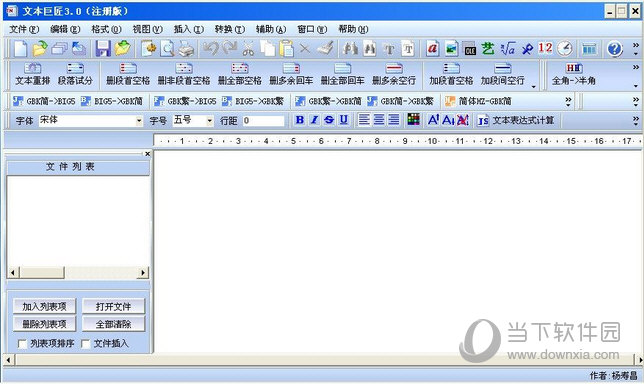This screenshot has height=384, width=644.
Task: Open the text color palette icon
Action: coord(413,120)
